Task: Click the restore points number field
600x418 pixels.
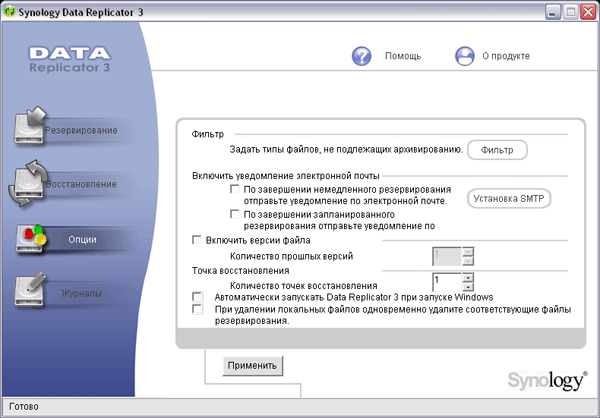Action: pos(447,282)
